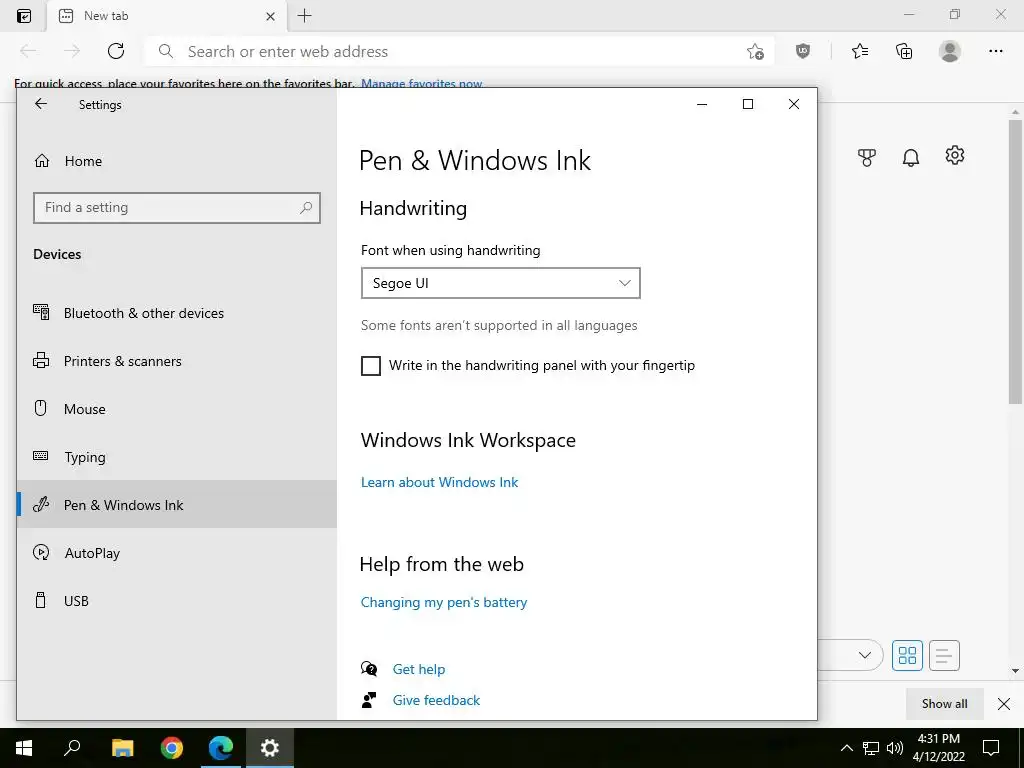Click Manage favorites now link in Edge
The height and width of the screenshot is (768, 1024).
click(x=421, y=84)
